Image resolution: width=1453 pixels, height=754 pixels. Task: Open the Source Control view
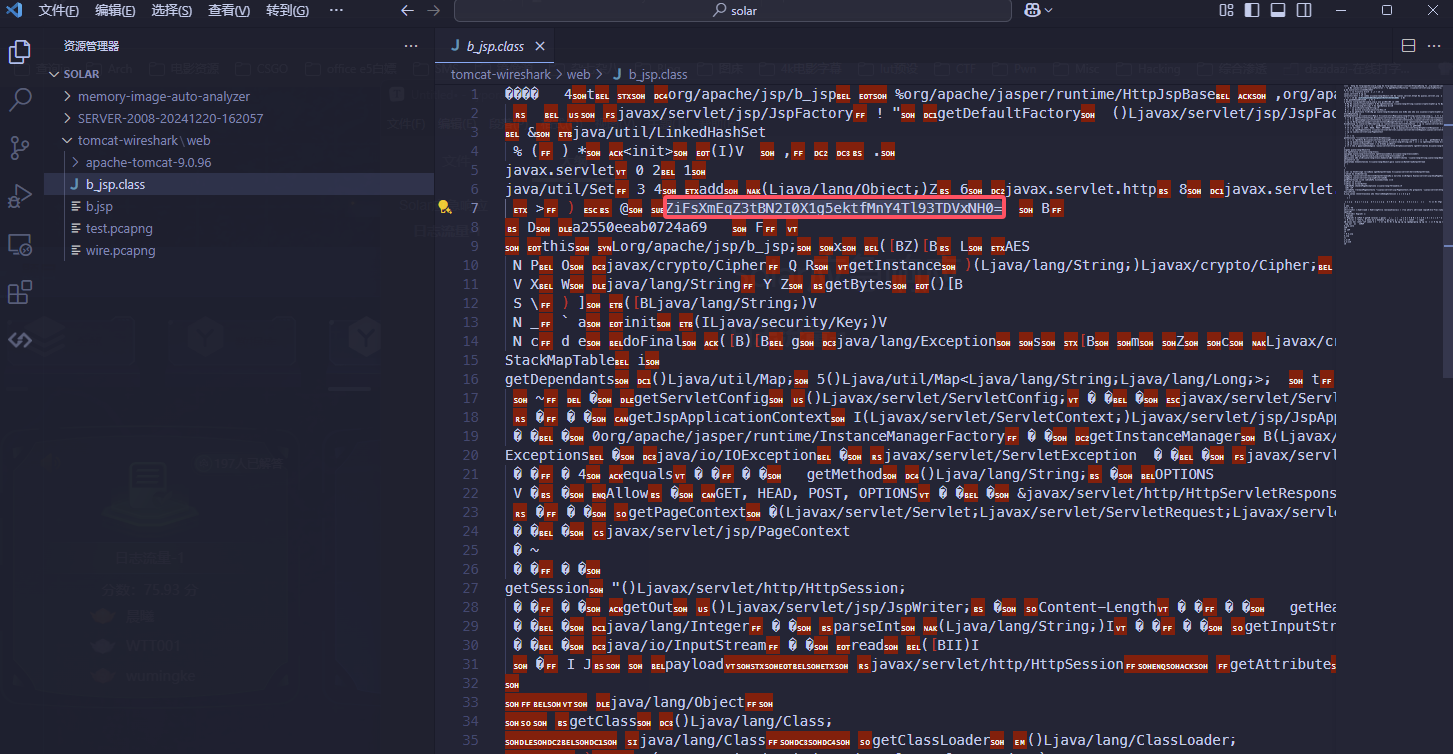[20, 148]
